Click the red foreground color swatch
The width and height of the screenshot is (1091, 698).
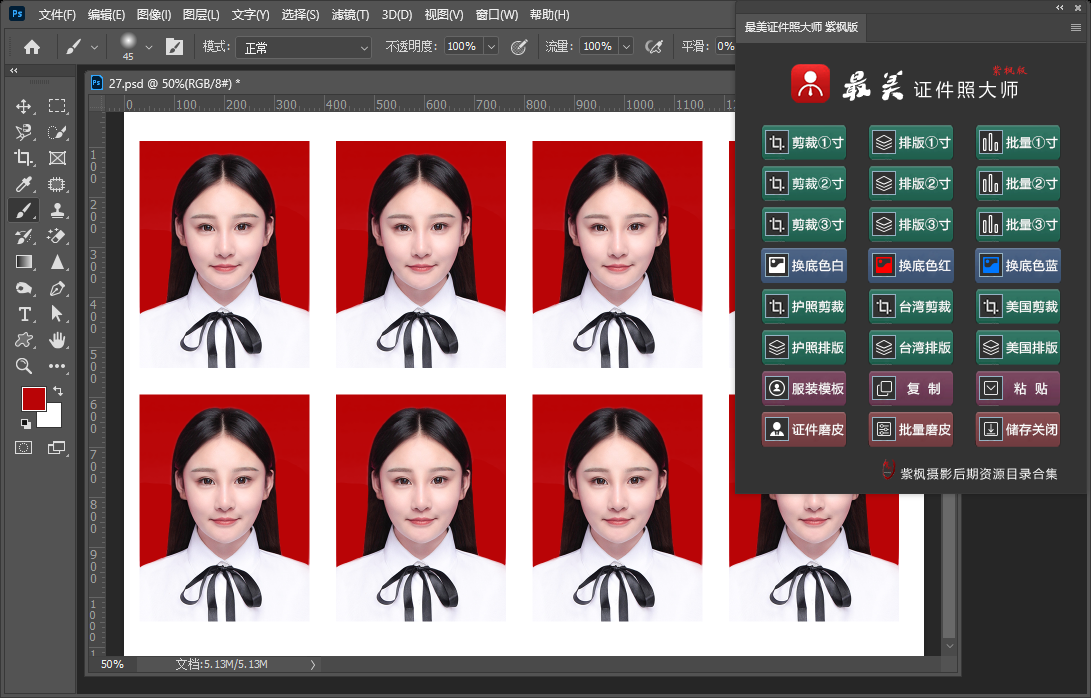pyautogui.click(x=34, y=398)
